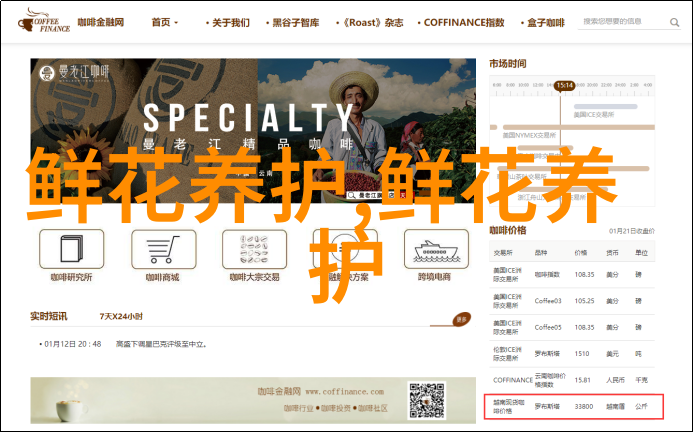
Task: Click the 人民币 currency cell
Action: (x=615, y=380)
